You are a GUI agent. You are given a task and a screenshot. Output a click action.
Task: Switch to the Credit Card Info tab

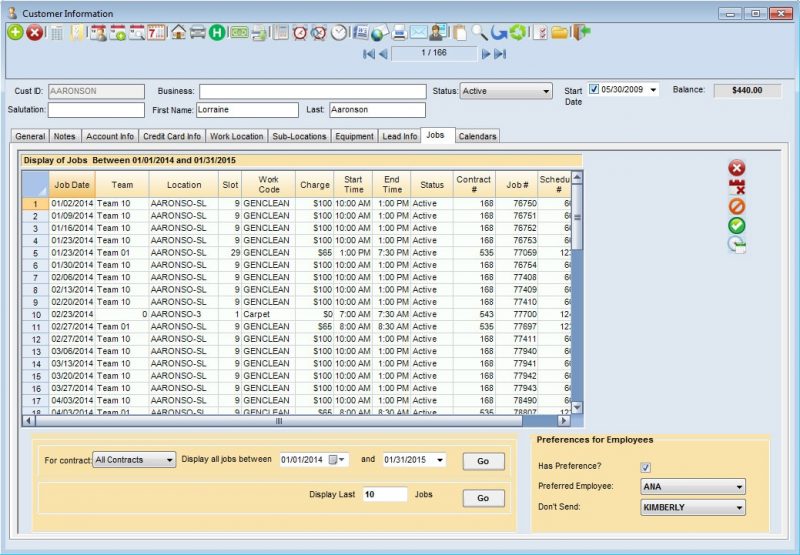pos(172,136)
